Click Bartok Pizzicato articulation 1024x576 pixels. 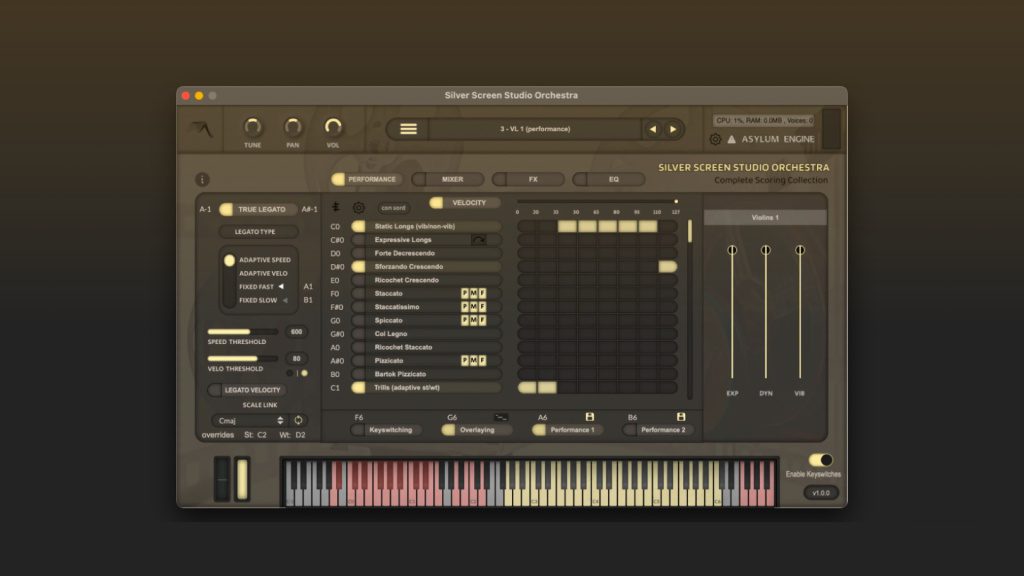click(x=427, y=374)
